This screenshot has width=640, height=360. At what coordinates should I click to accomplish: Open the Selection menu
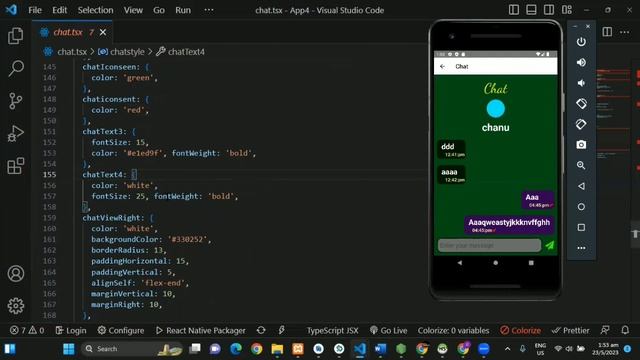pyautogui.click(x=96, y=10)
